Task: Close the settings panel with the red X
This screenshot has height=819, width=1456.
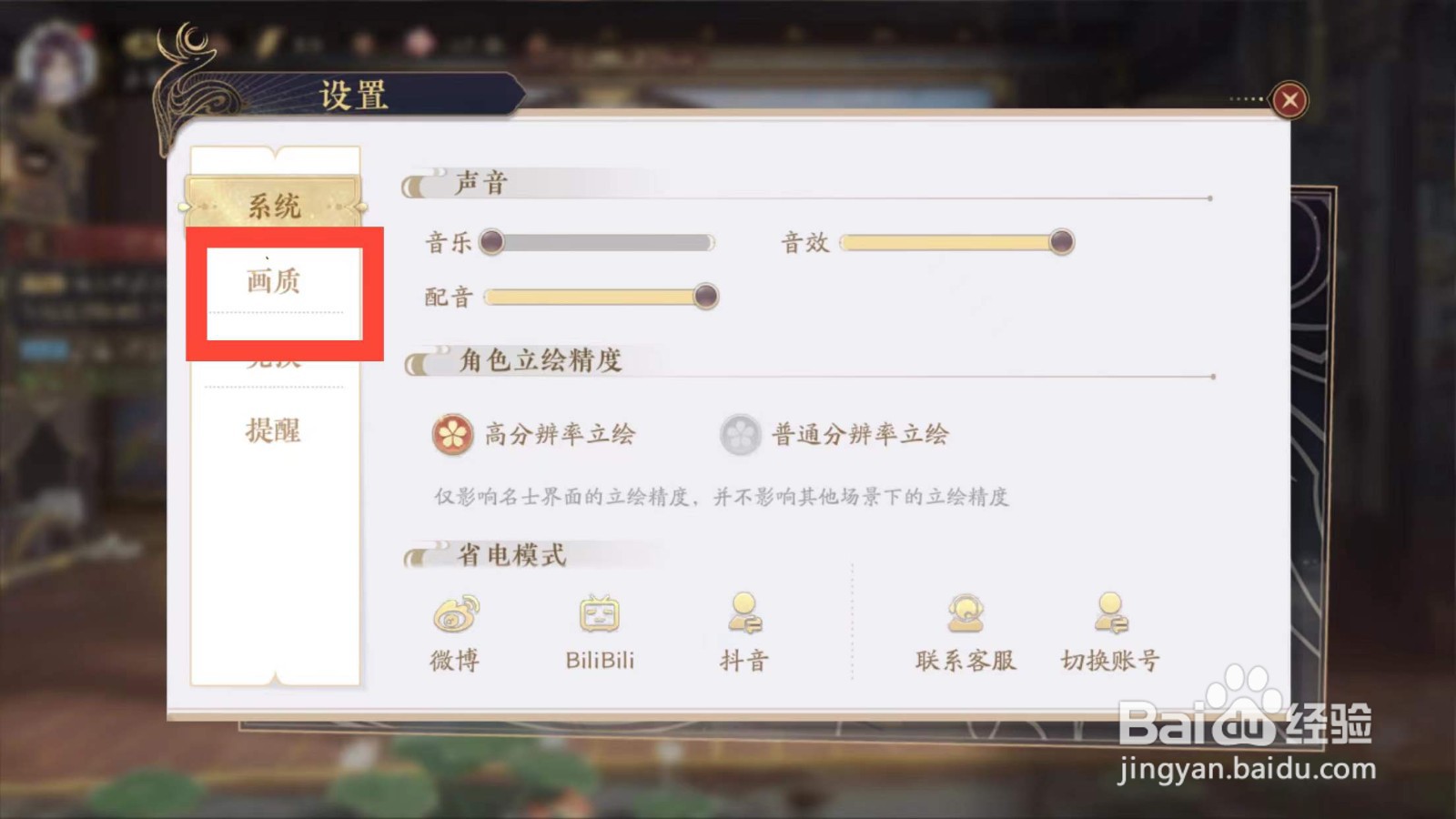Action: click(x=1289, y=100)
